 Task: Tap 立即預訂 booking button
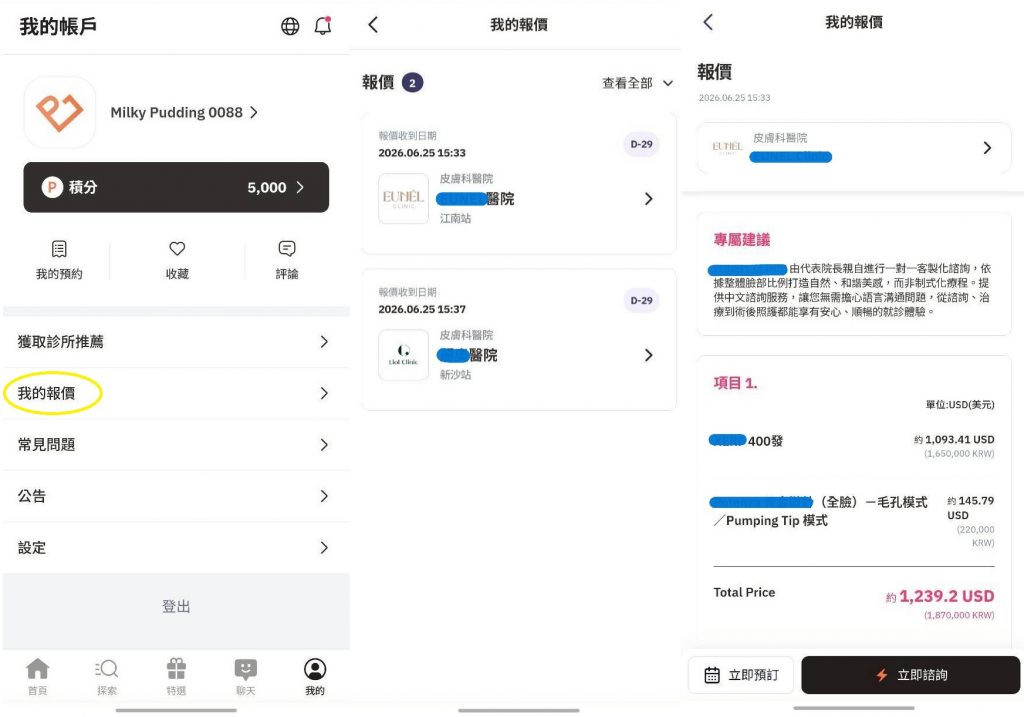pos(741,675)
